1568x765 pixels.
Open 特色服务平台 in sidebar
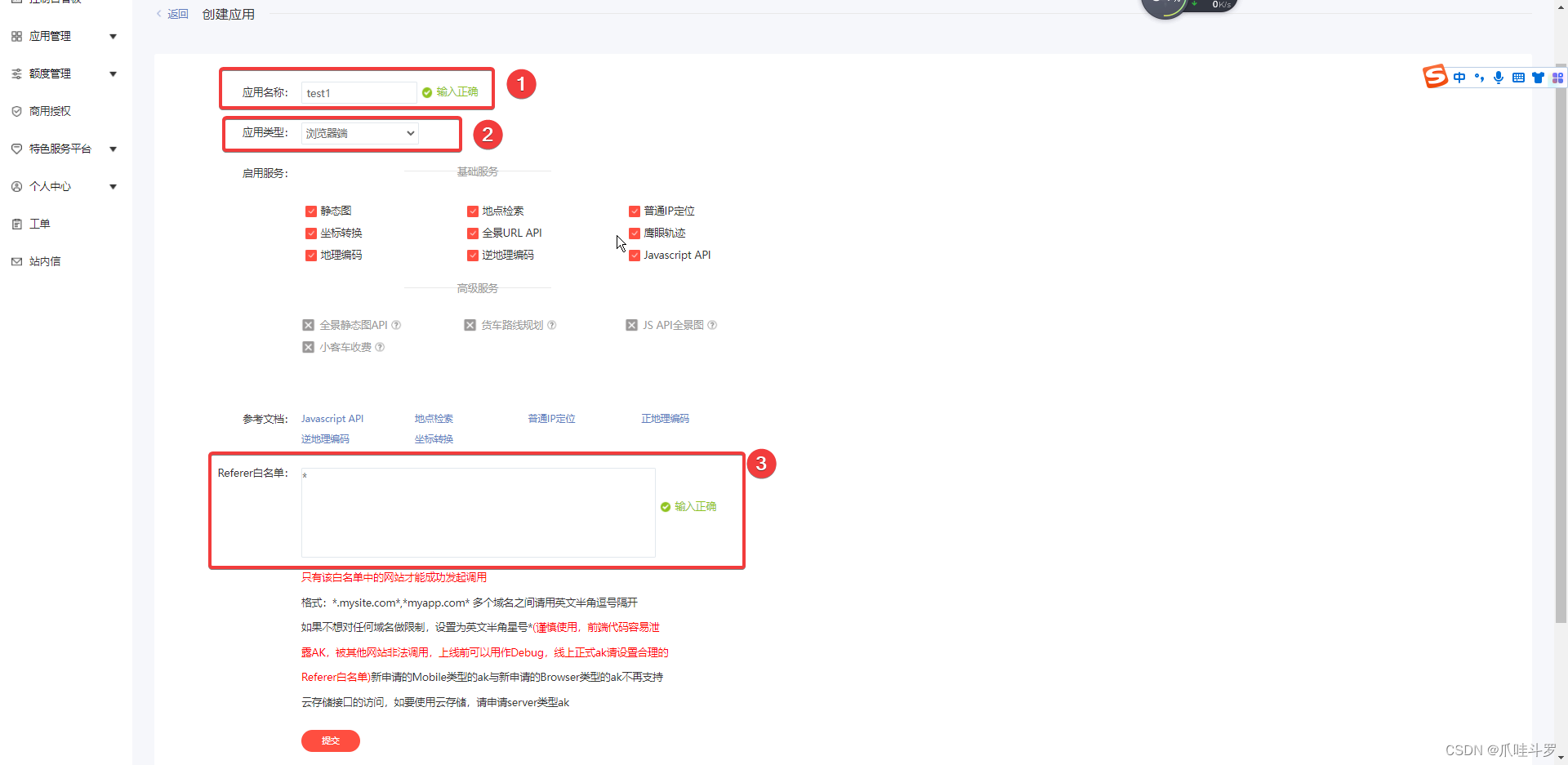click(x=60, y=149)
